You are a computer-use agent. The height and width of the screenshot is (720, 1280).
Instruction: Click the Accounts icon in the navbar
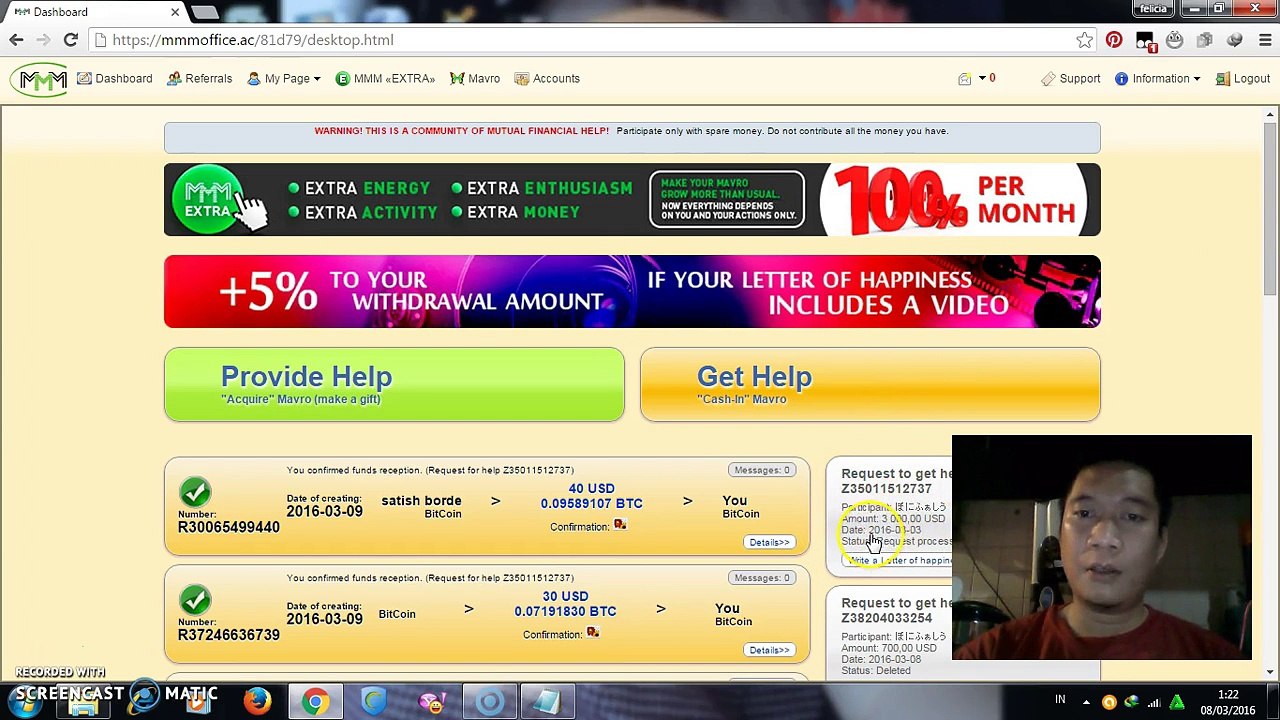pos(521,79)
